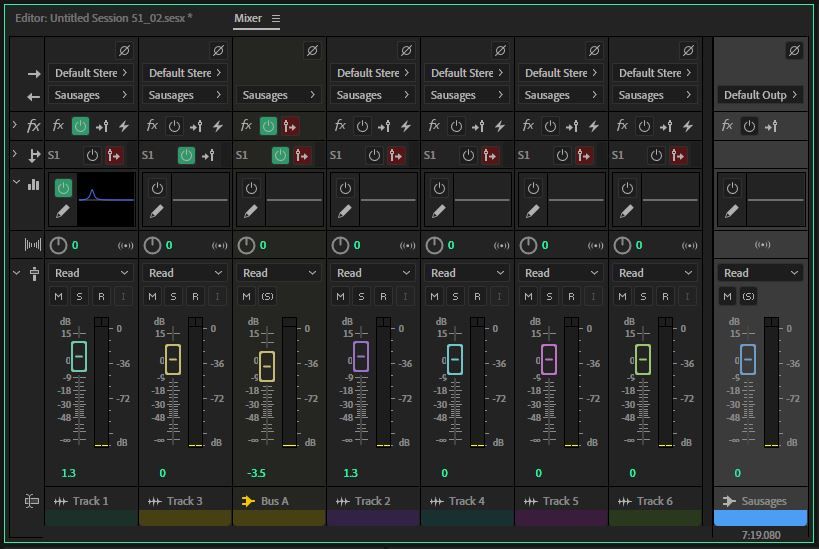Screen dimensions: 819x549
Task: Toggle the Track 1 fx power button
Action: click(80, 126)
